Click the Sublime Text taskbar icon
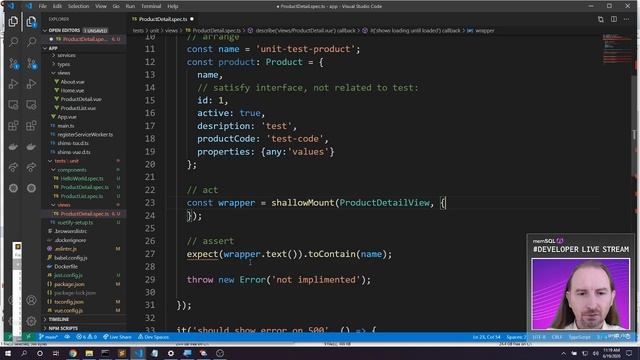Screen dimensions: 640x360 [122, 353]
